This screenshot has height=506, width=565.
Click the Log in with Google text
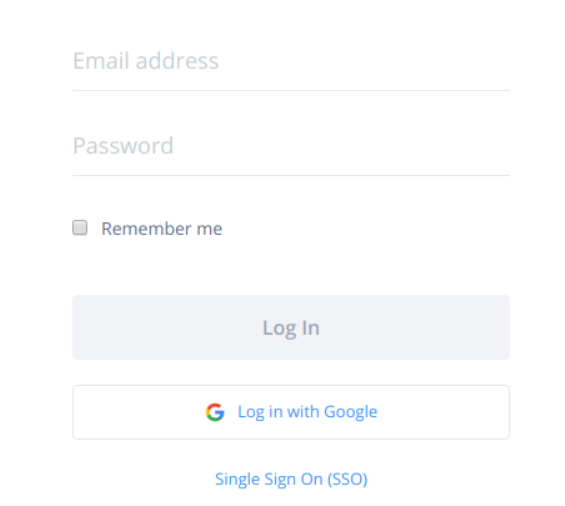coord(307,412)
